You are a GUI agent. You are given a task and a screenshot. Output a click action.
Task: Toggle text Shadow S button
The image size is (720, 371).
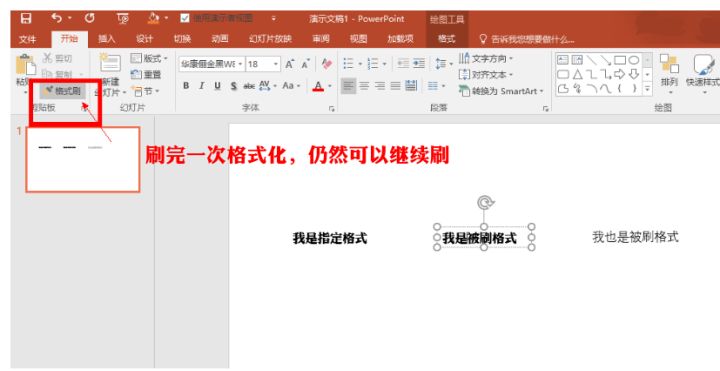click(234, 86)
